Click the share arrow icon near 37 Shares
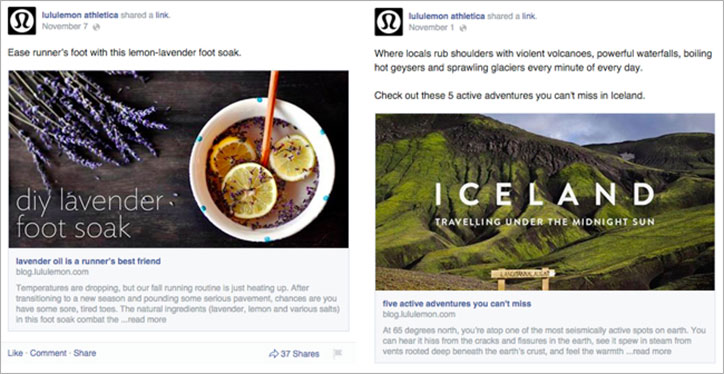724x374 pixels. click(x=273, y=354)
